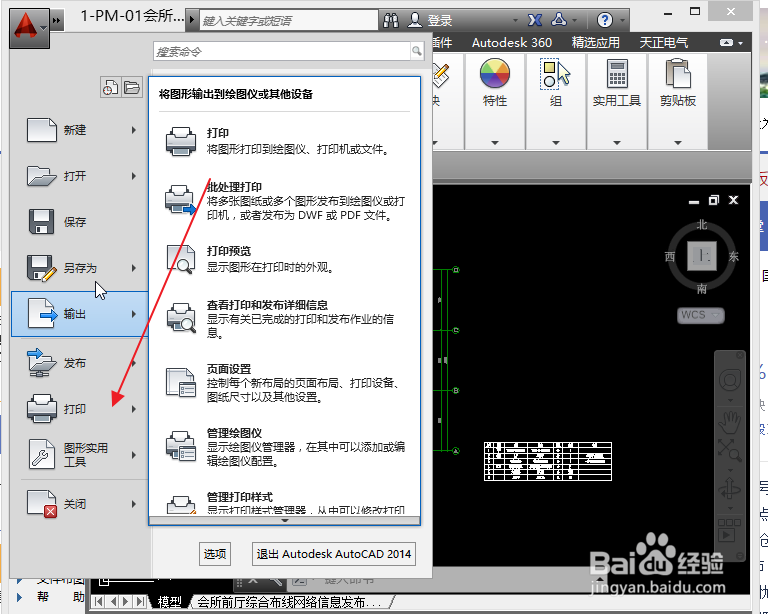Expand the Open submenu arrow
The image size is (768, 614).
coord(134,176)
